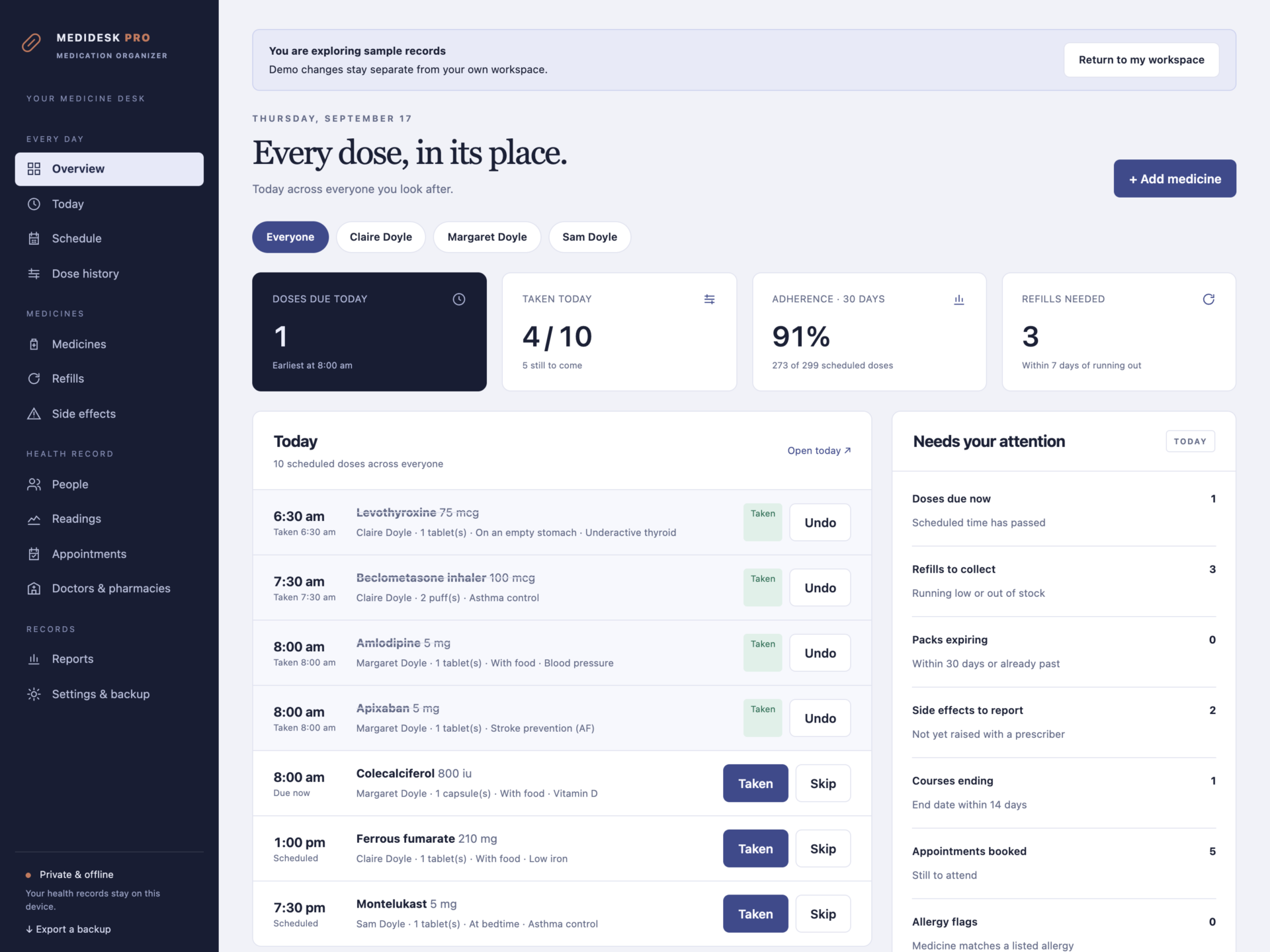Click the People icon in sidebar
Image resolution: width=1270 pixels, height=952 pixels.
[34, 484]
